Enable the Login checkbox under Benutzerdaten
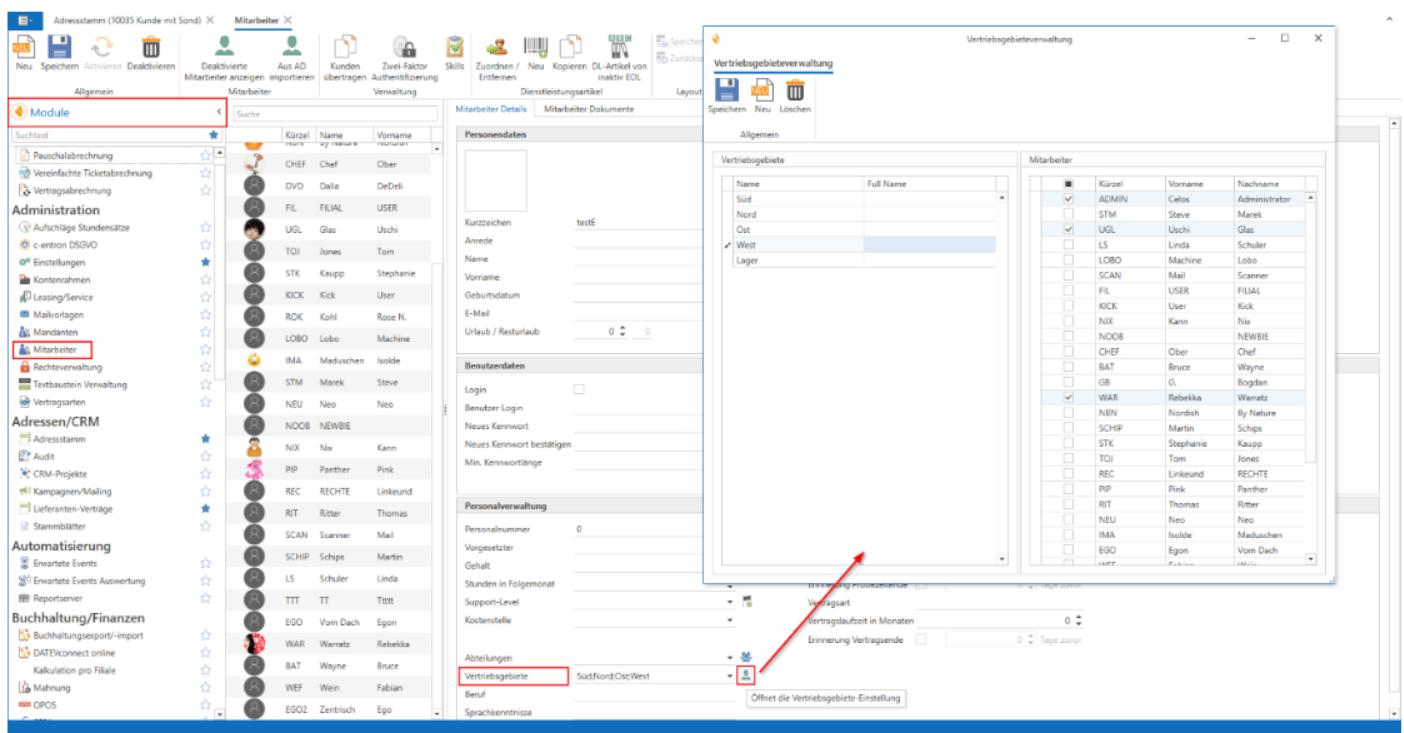Viewport: 1404px width, 733px height. (579, 389)
